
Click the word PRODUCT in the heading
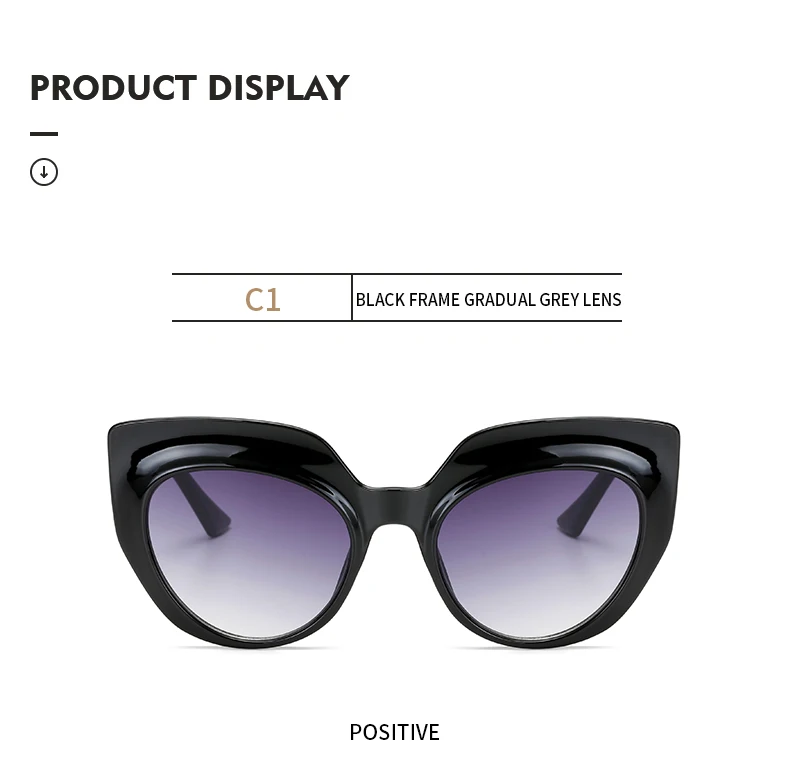pyautogui.click(x=113, y=88)
